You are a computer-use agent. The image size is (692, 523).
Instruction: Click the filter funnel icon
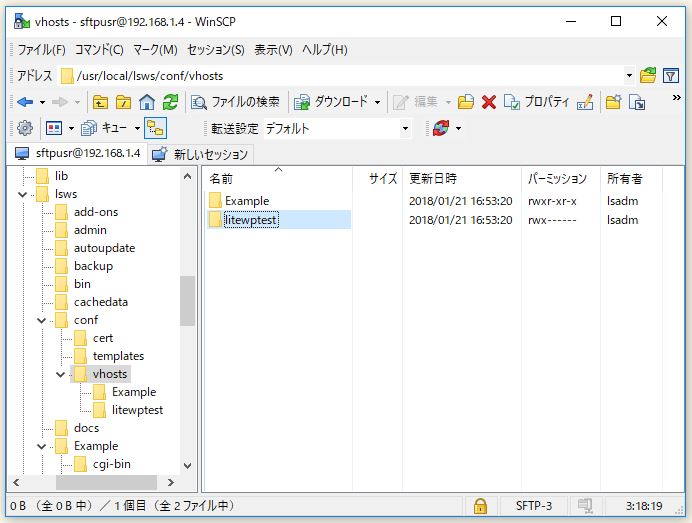[671, 76]
